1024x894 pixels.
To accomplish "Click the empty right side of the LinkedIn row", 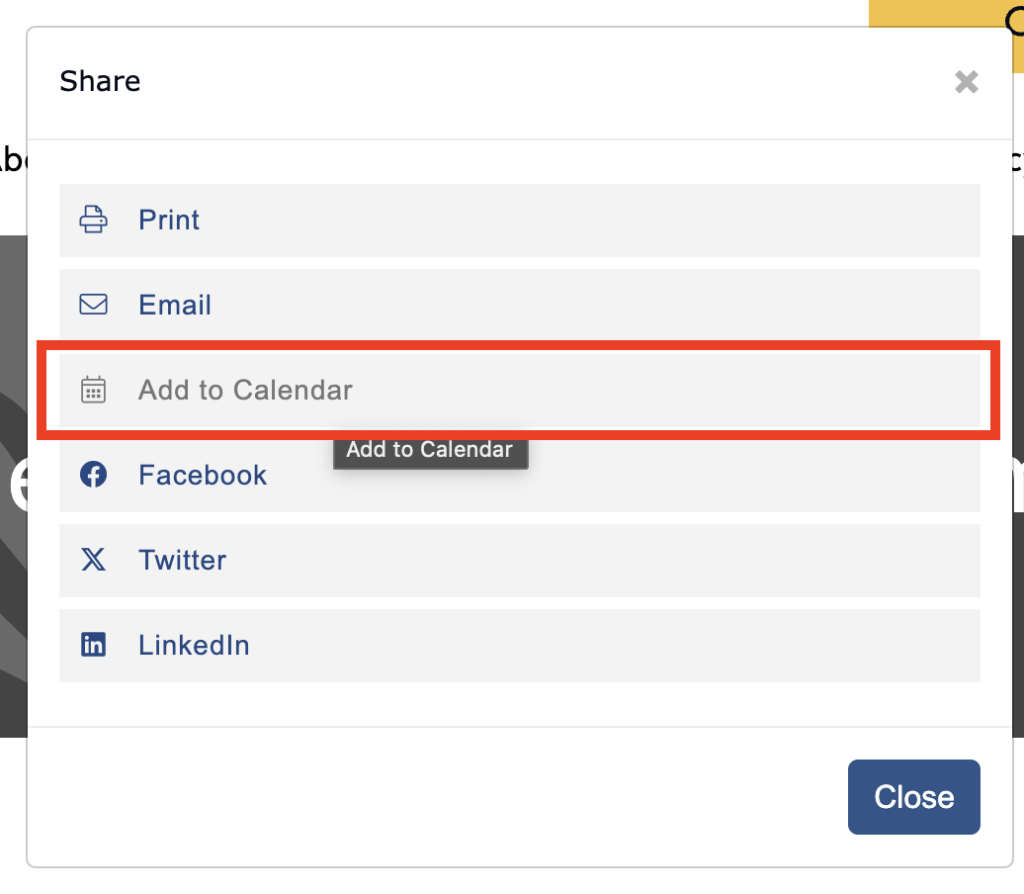I will pyautogui.click(x=700, y=645).
